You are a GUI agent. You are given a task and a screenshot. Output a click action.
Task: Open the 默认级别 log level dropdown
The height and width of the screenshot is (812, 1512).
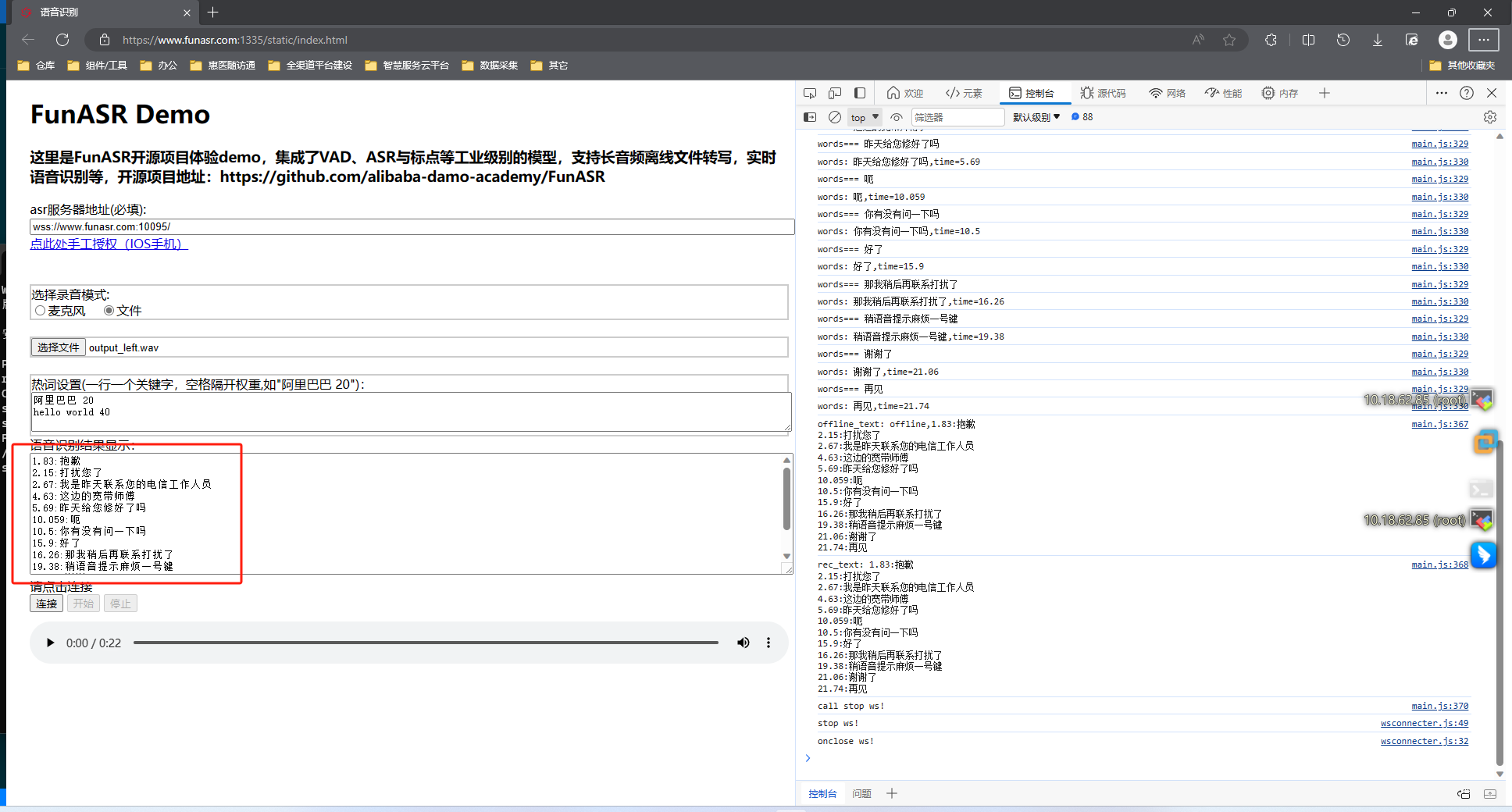[1036, 117]
